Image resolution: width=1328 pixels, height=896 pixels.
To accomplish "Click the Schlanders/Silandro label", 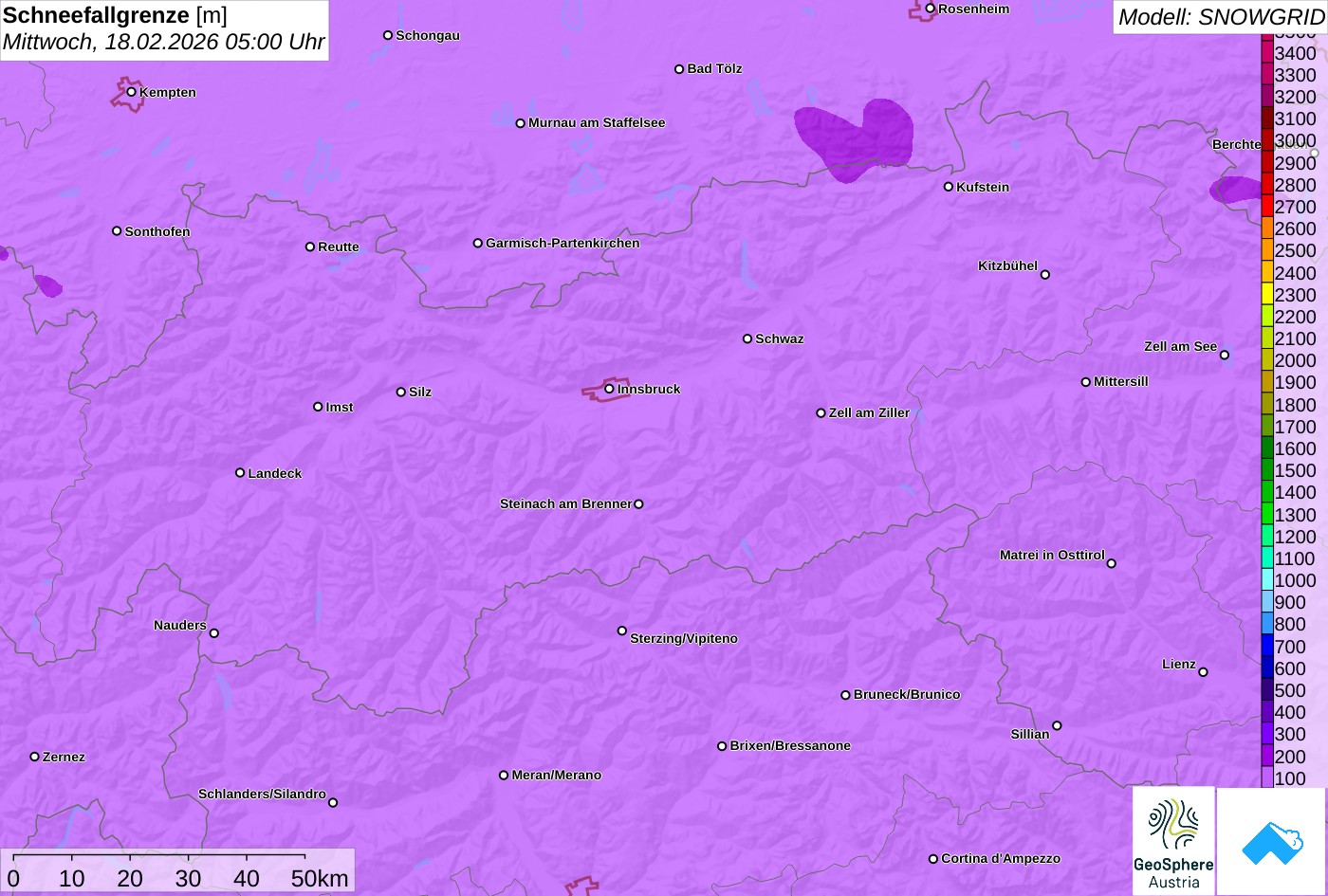I will click(262, 794).
